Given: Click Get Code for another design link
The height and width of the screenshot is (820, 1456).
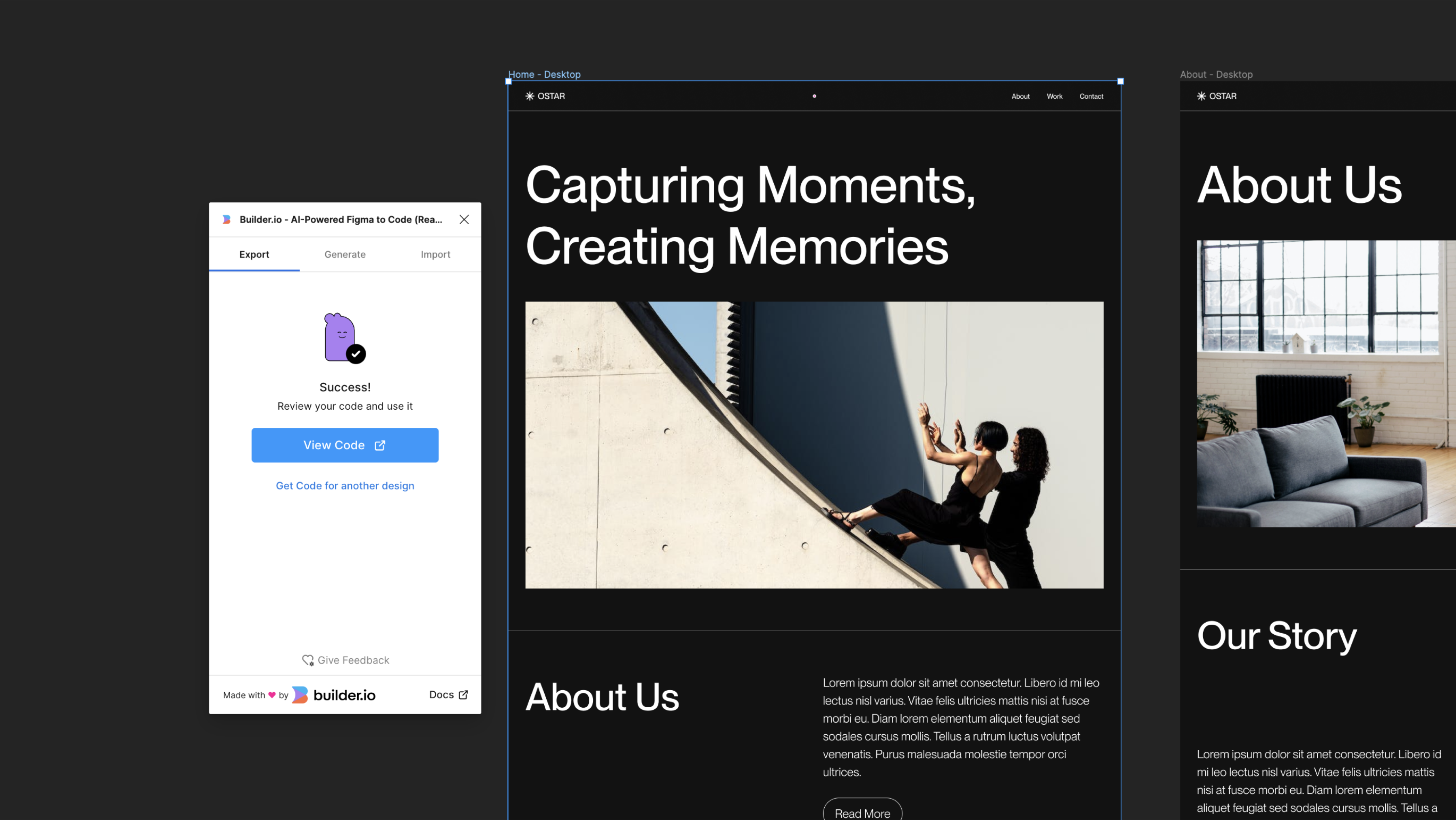Looking at the screenshot, I should click(x=345, y=485).
